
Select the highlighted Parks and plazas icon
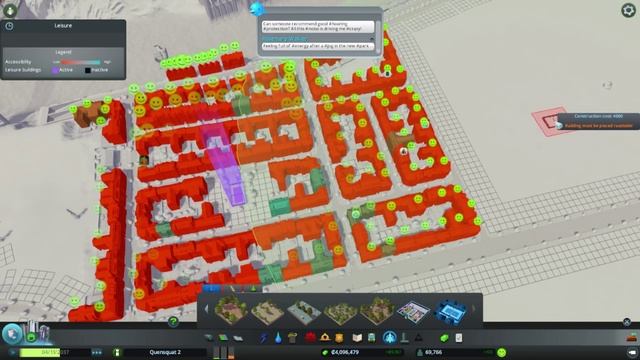pos(390,338)
